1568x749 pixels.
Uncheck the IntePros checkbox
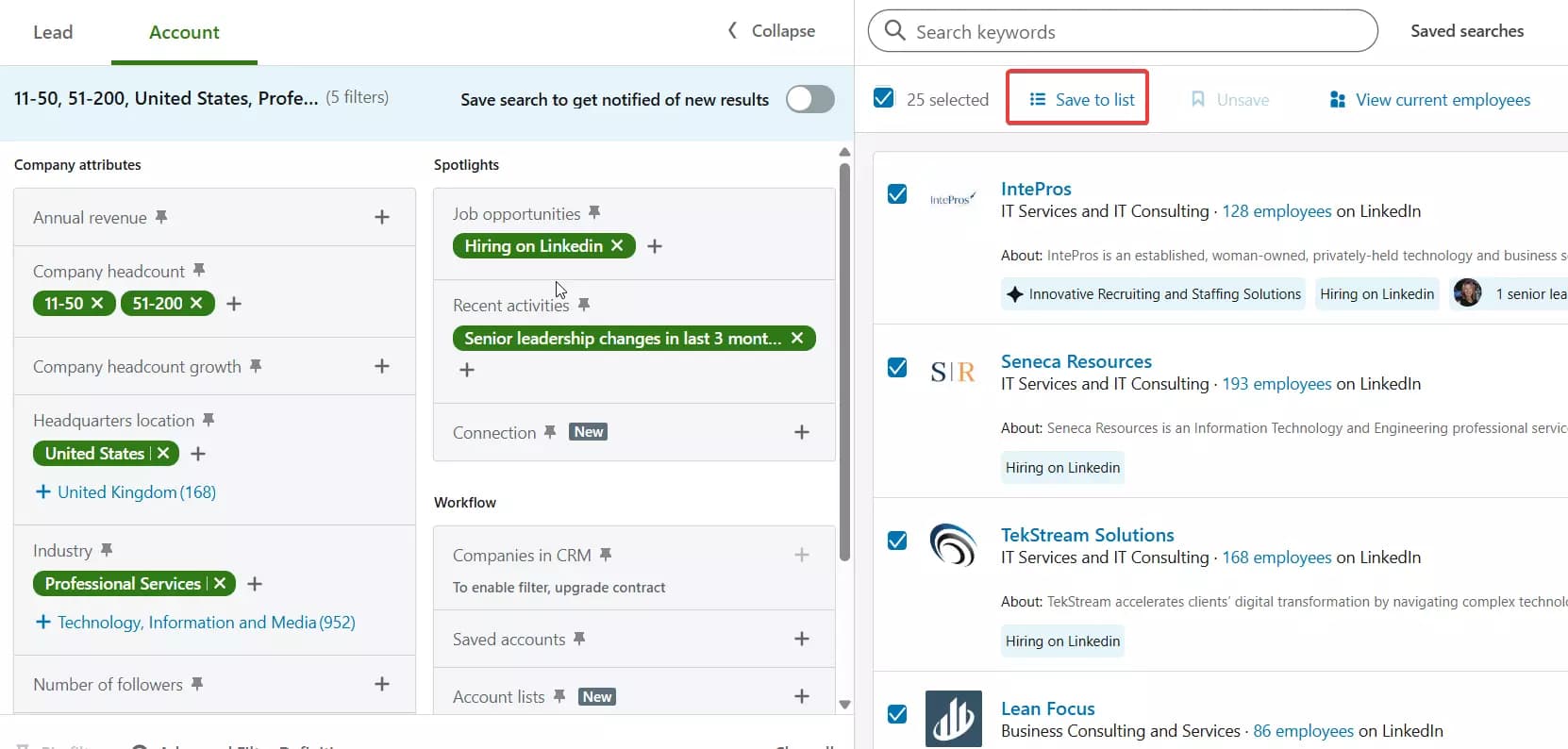point(897,194)
